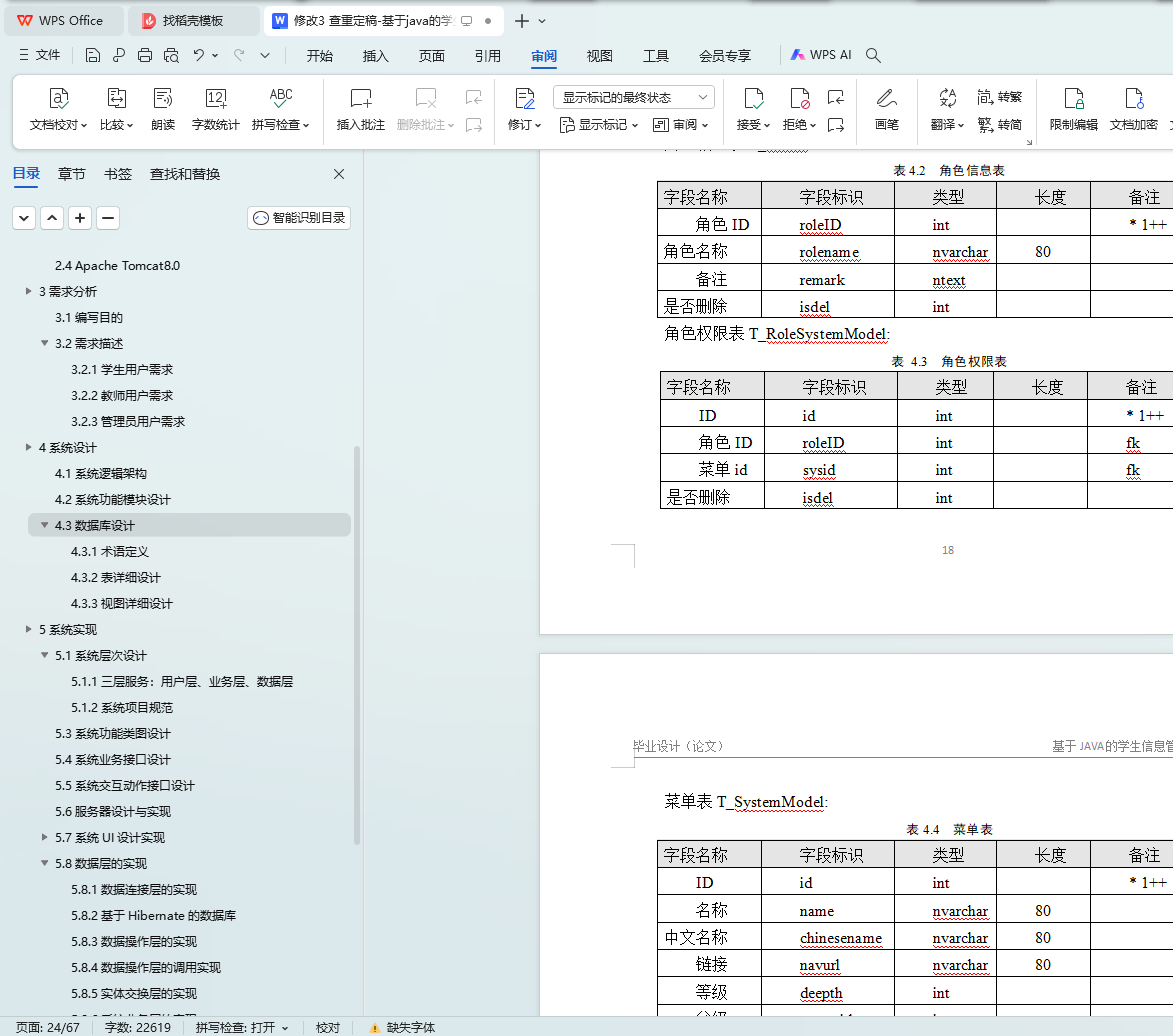Image resolution: width=1173 pixels, height=1036 pixels.
Task: Click page indicator 页面: 24/67
Action: point(48,1028)
